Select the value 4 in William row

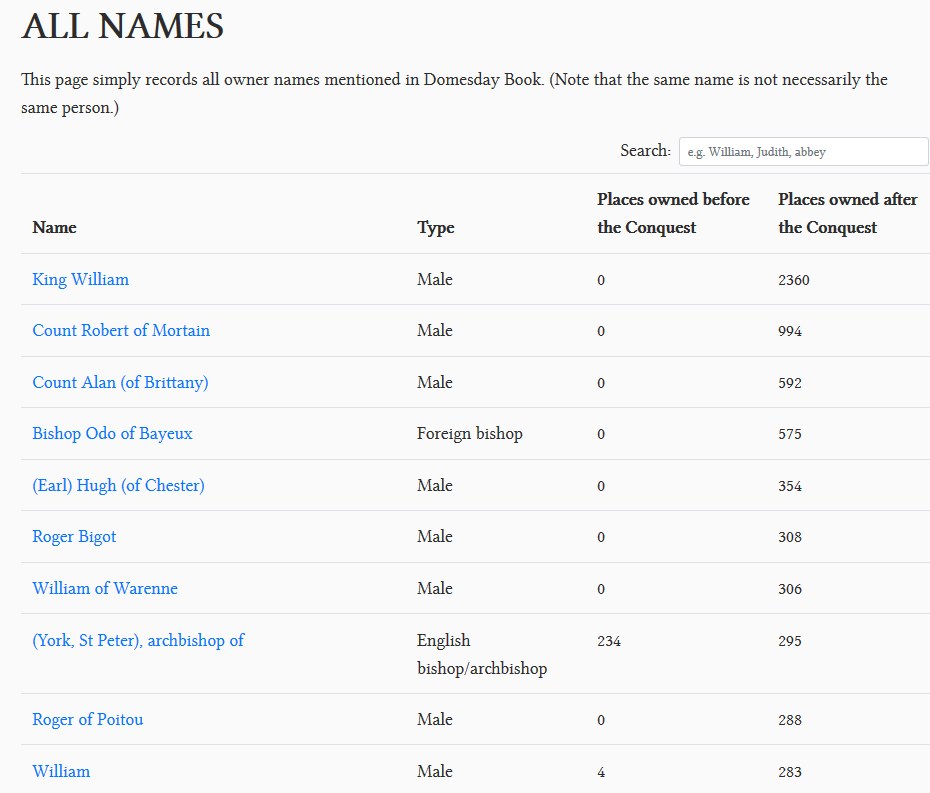pos(601,772)
